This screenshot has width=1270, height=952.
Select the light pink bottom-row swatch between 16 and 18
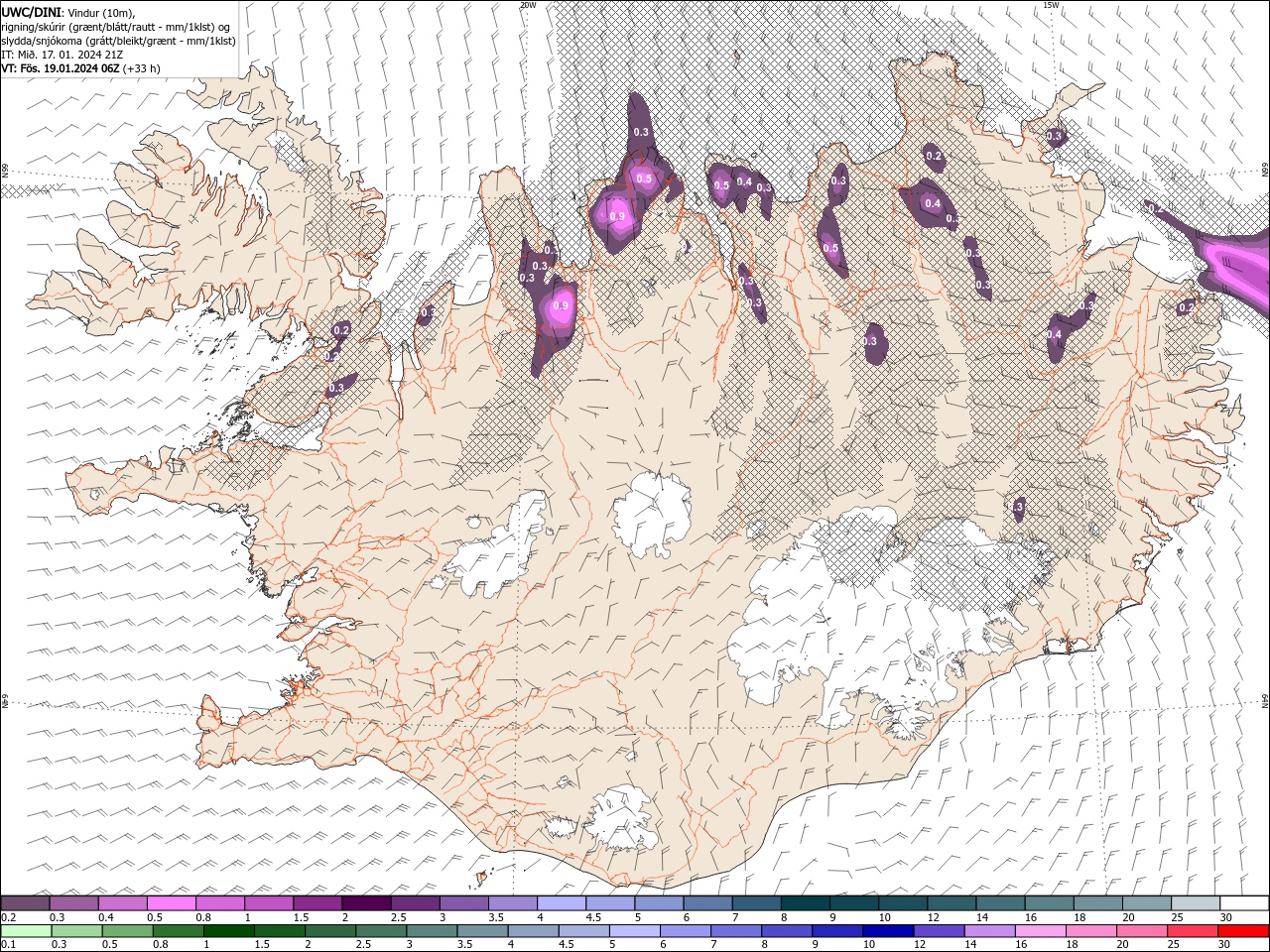(x=1041, y=931)
